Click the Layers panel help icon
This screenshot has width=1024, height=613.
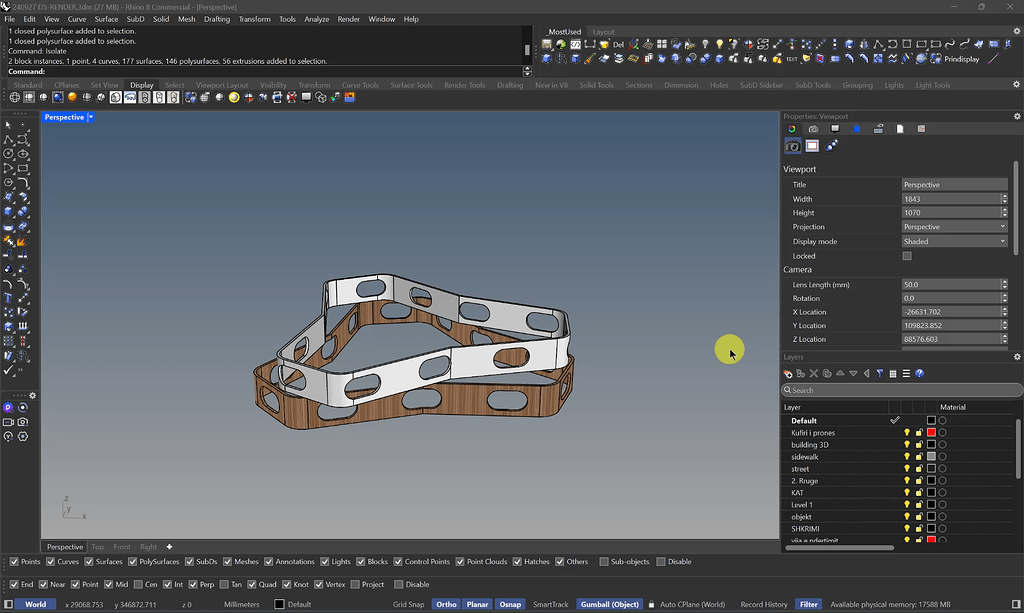pyautogui.click(x=919, y=373)
